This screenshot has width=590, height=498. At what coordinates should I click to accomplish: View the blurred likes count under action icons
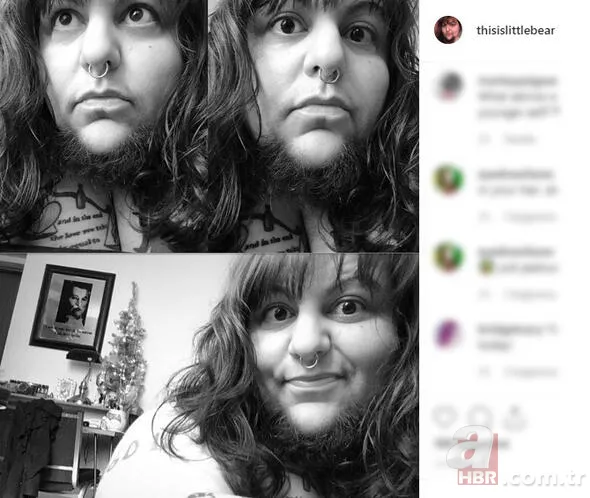coord(472,443)
